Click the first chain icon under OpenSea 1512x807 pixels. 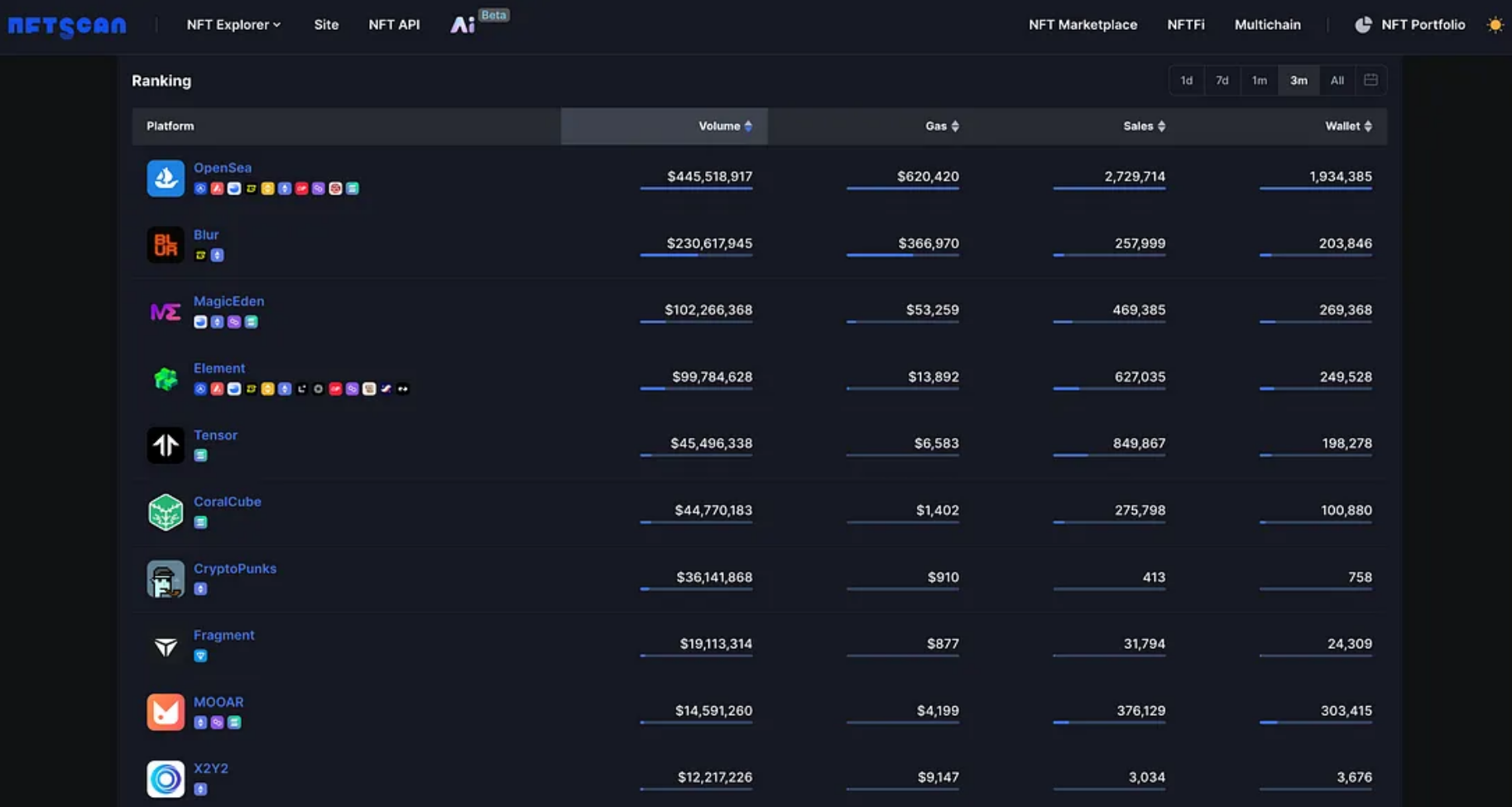(x=200, y=189)
